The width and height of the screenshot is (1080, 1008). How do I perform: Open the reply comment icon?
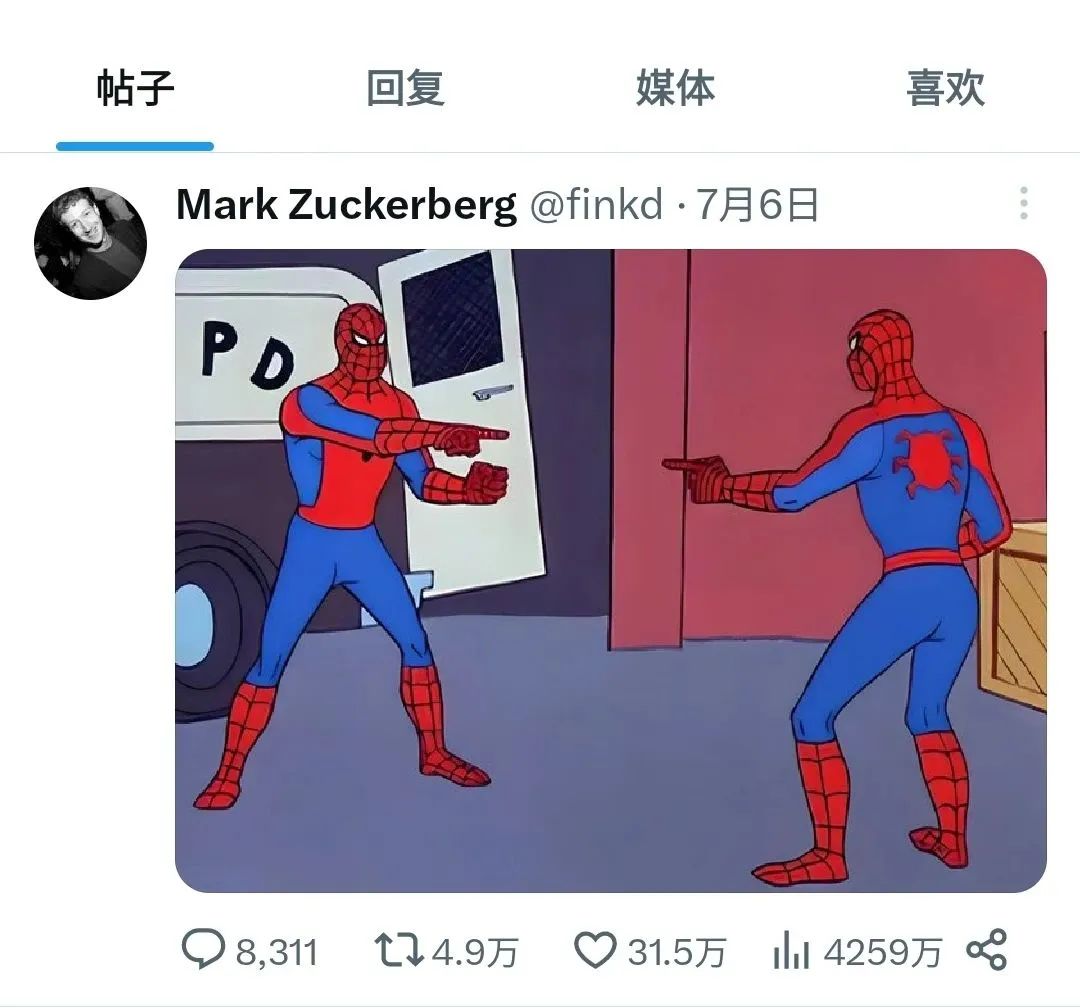point(203,950)
